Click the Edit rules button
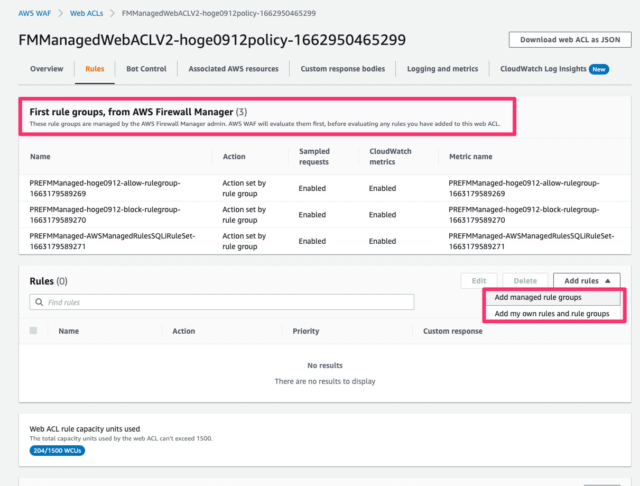Viewport: 640px width, 486px height. pos(479,281)
